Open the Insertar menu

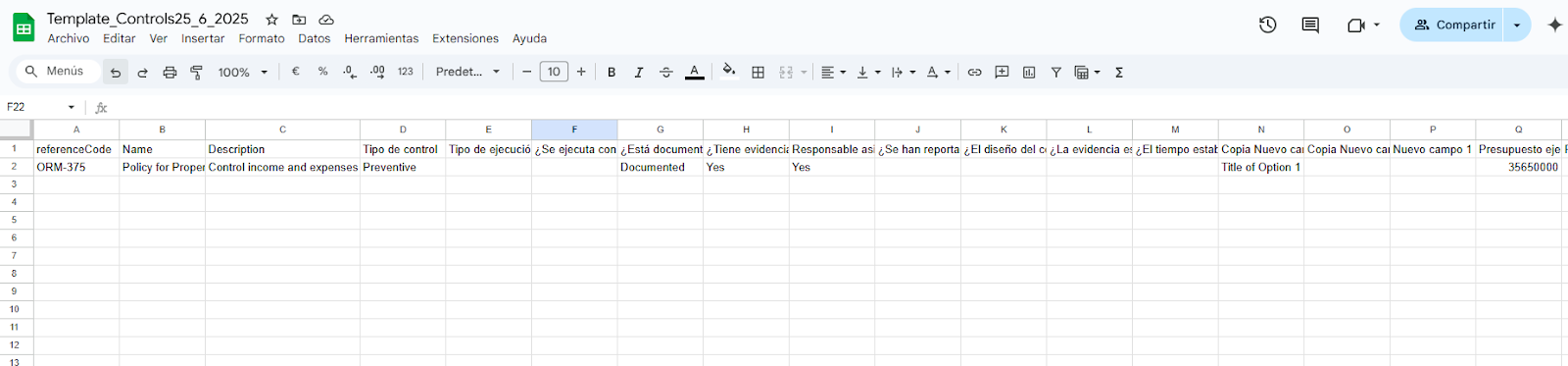click(x=203, y=38)
